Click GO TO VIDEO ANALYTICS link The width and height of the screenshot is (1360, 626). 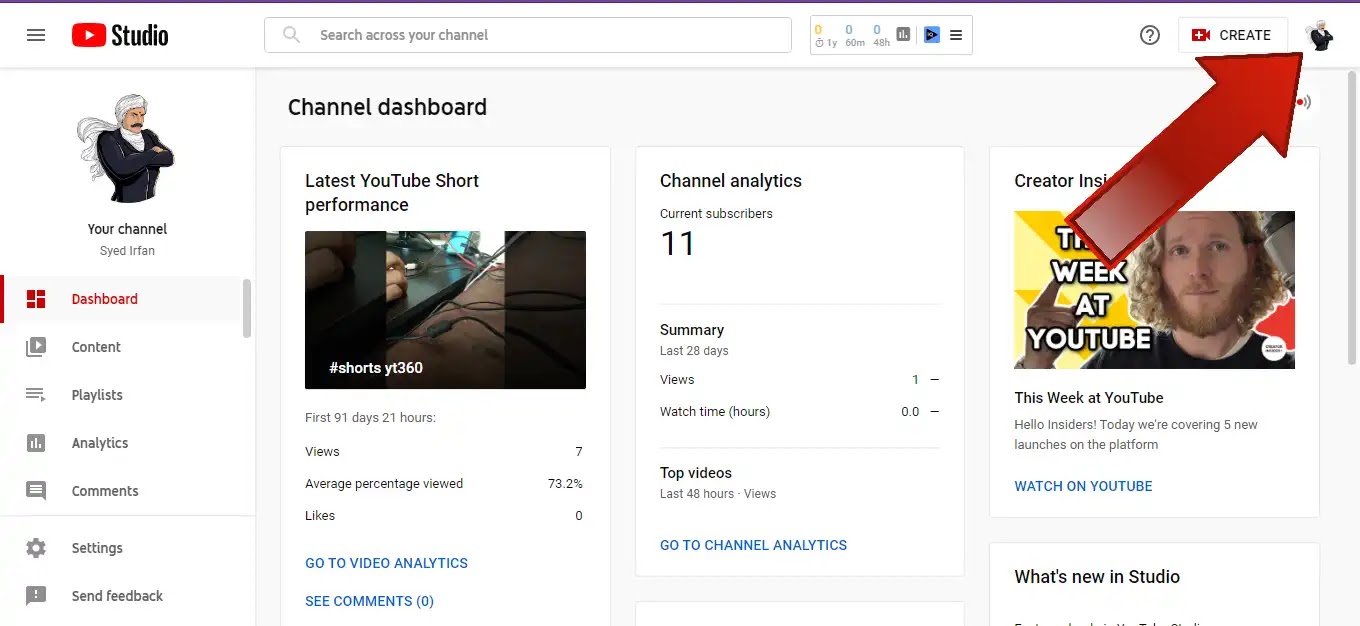(386, 563)
